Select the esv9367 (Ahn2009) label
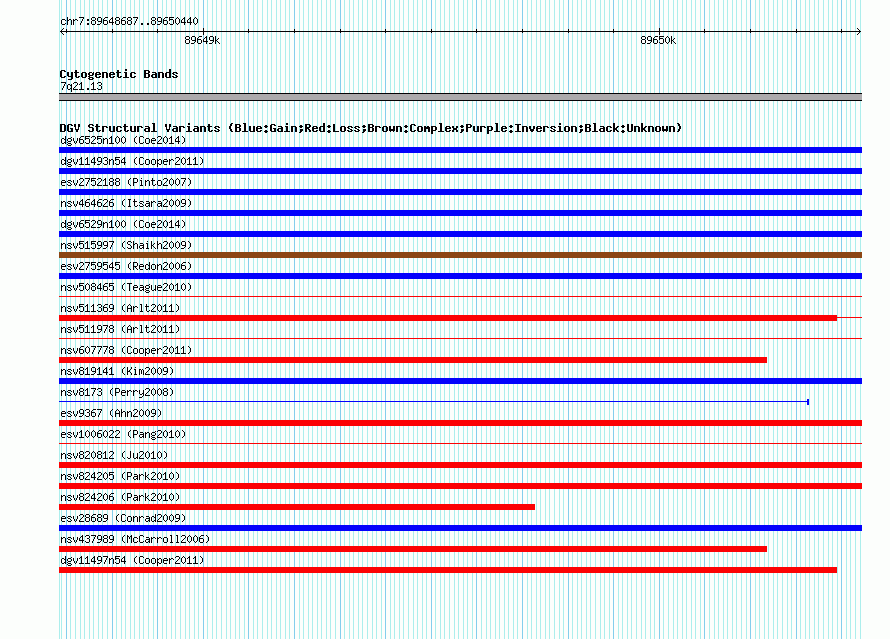This screenshot has width=890, height=639. coord(111,413)
